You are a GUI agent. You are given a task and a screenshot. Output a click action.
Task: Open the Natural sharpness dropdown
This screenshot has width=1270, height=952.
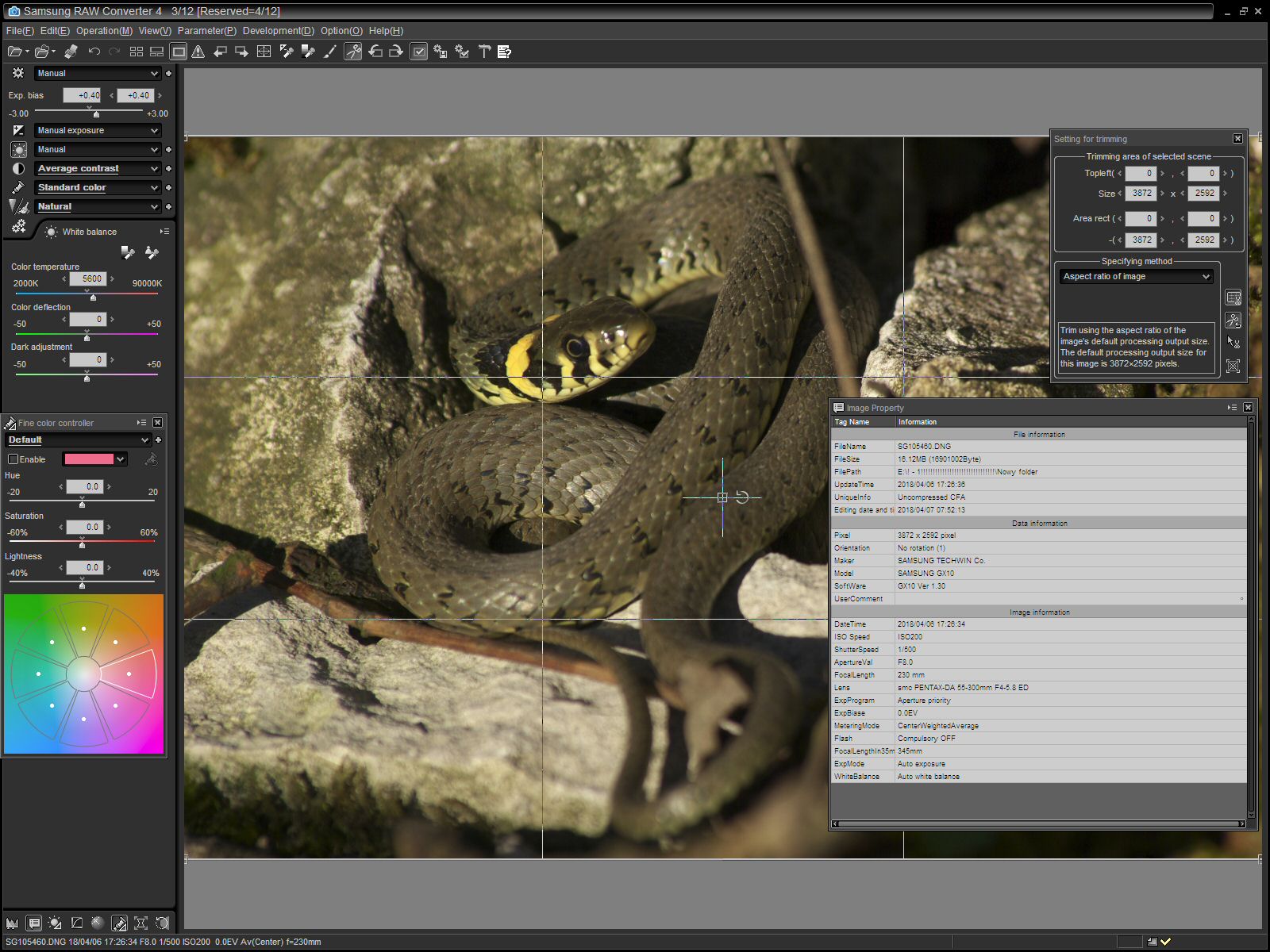point(98,206)
